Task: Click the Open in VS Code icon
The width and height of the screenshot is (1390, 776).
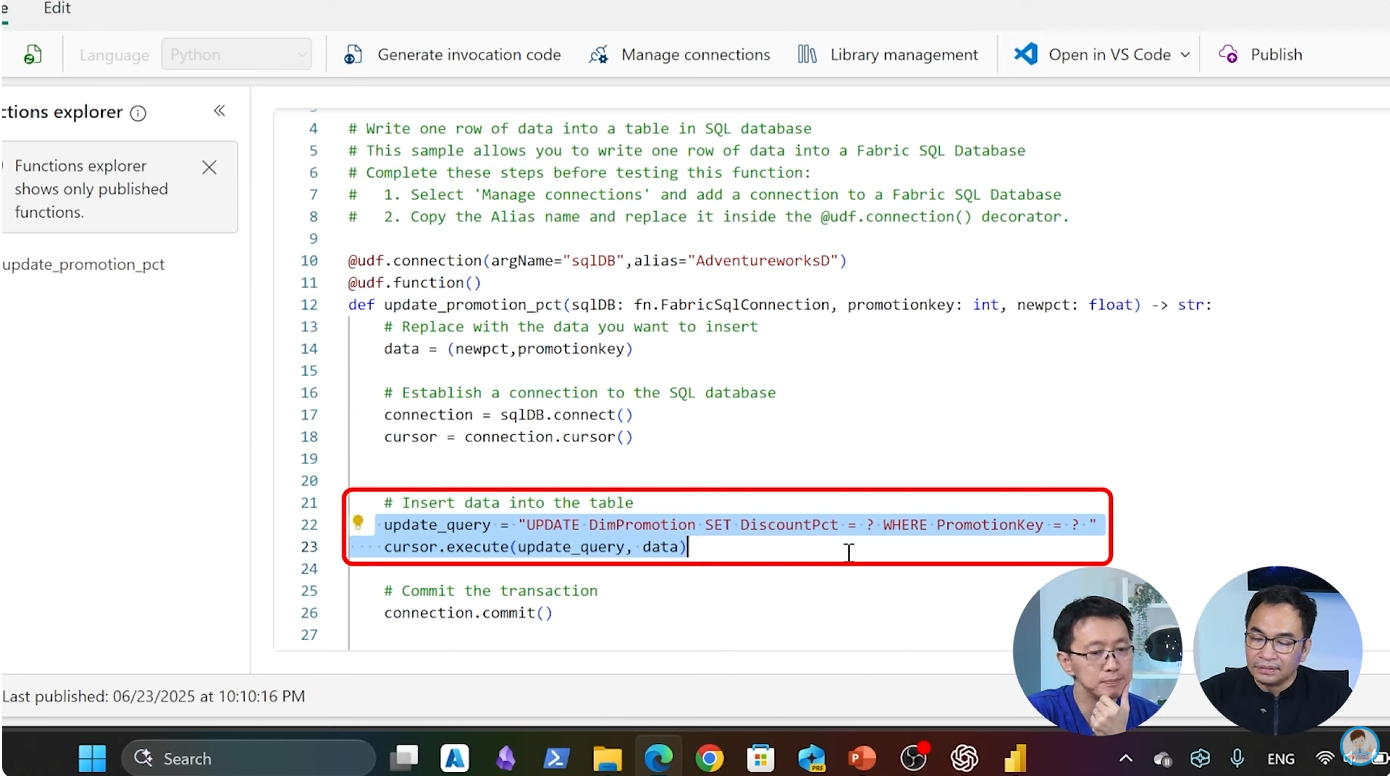Action: 1024,54
